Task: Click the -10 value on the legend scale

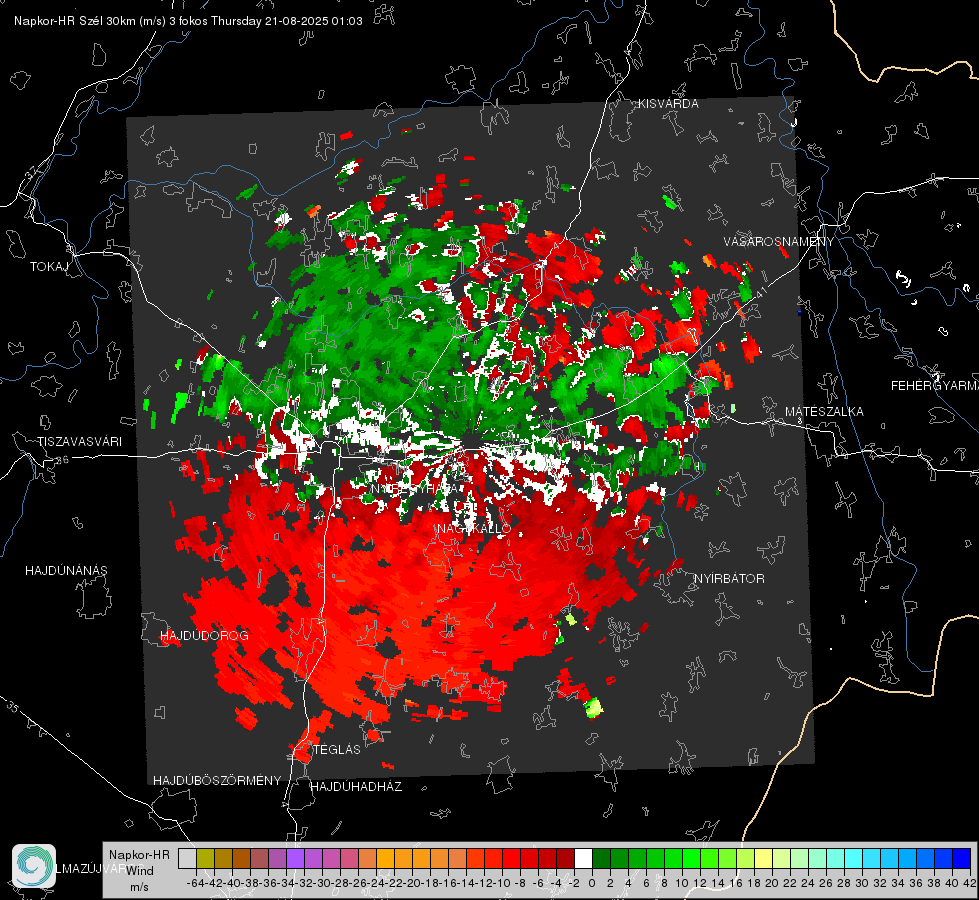Action: point(501,883)
